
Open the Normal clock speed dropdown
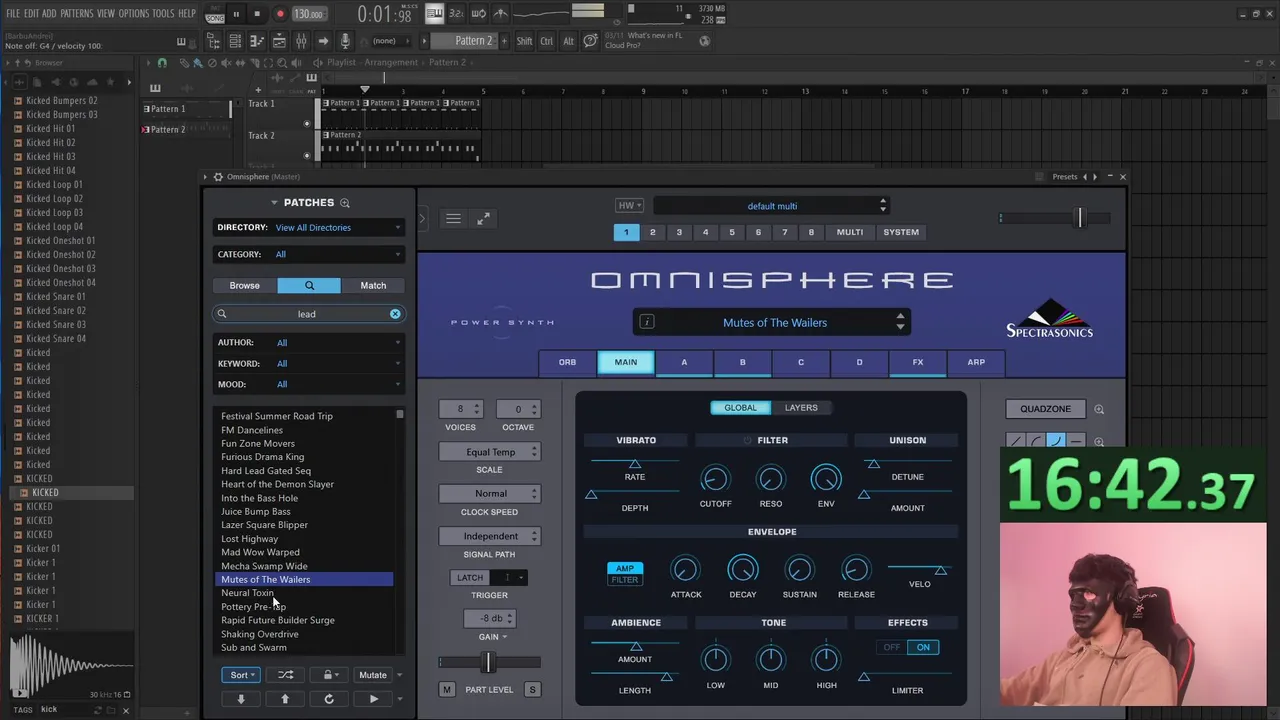pos(490,494)
